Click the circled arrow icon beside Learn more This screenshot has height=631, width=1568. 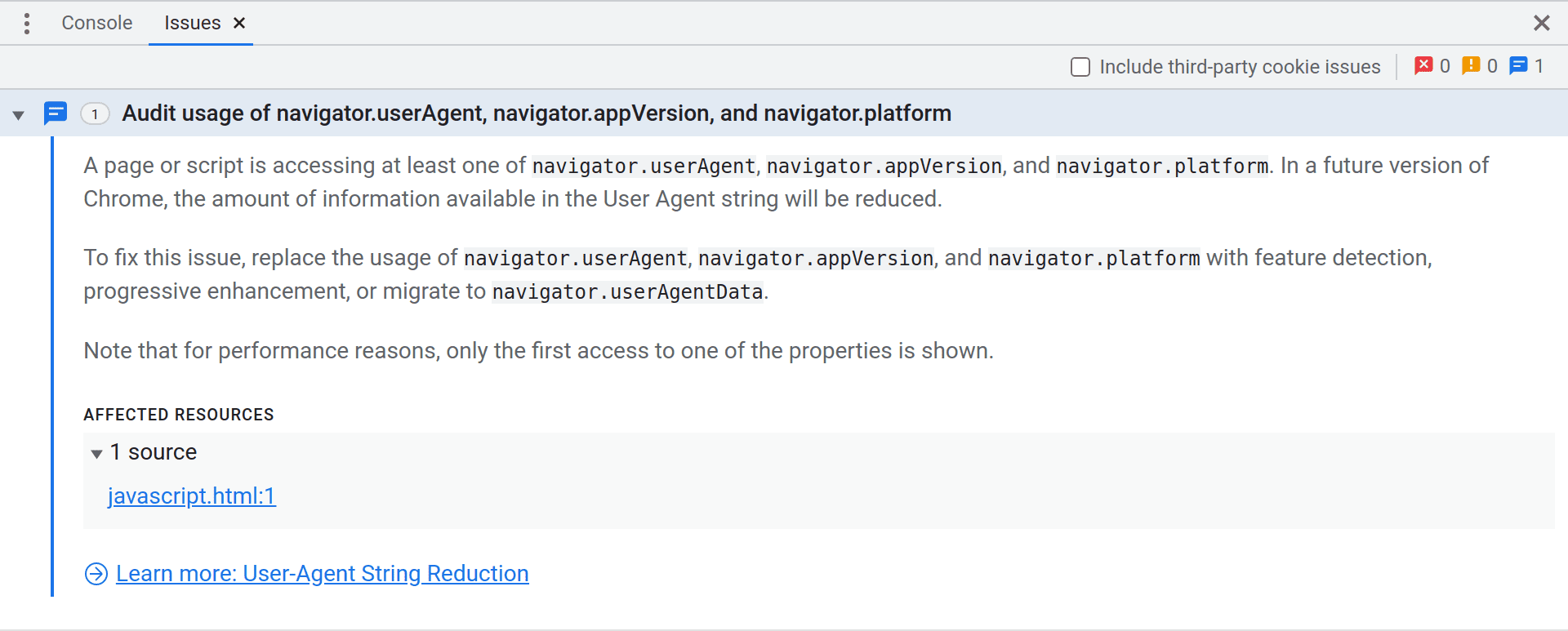(96, 575)
